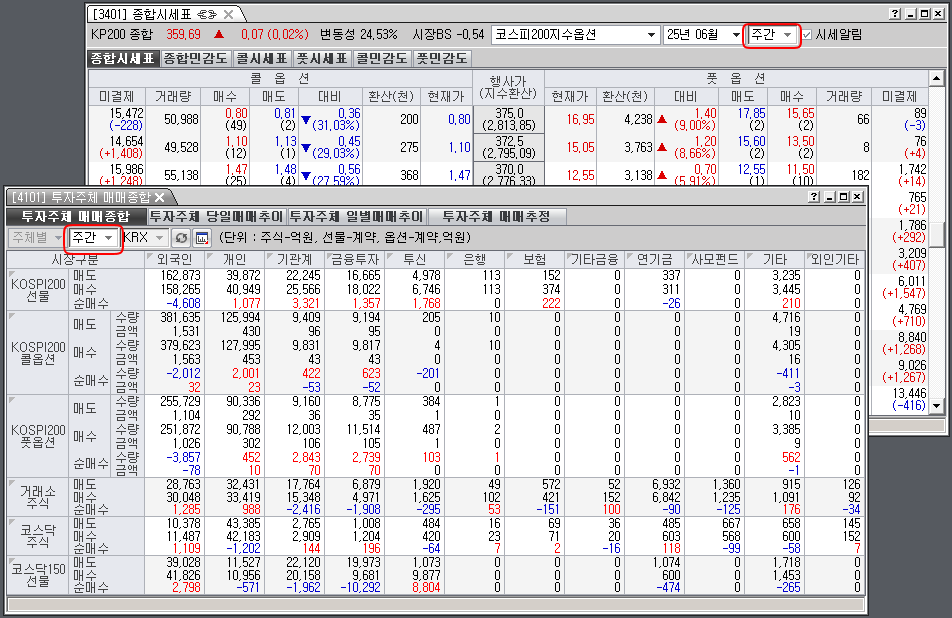Click help icon in 투자주체 매매종합 window
Screen dimensions: 952x618
point(813,197)
